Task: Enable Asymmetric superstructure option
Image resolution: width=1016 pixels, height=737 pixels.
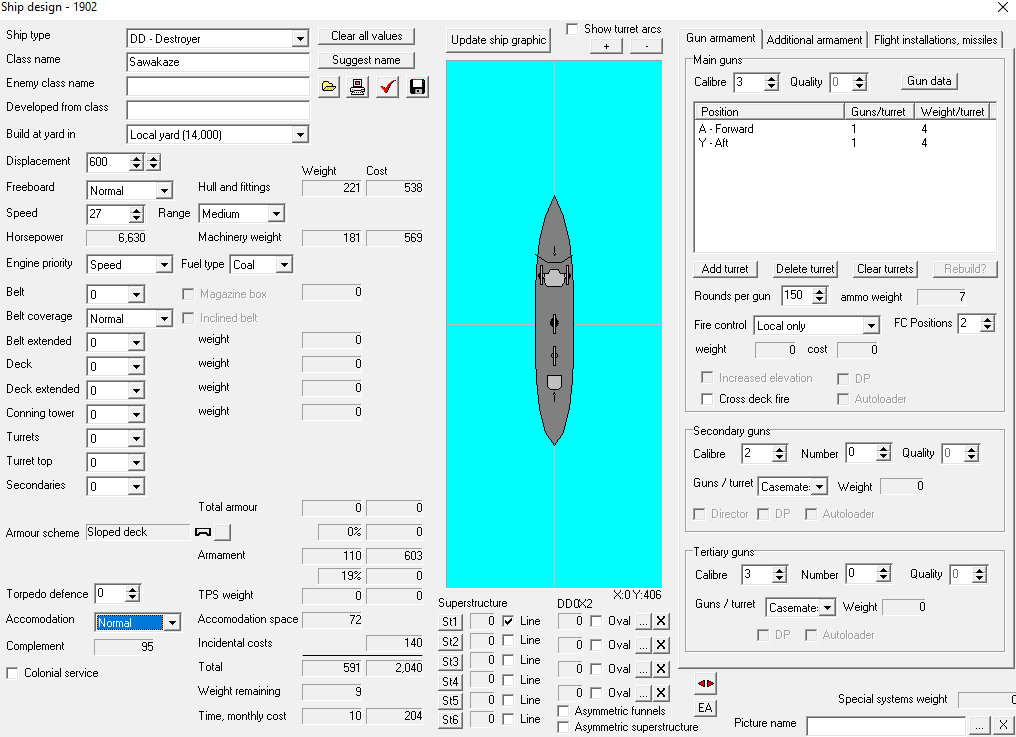Action: [x=564, y=727]
